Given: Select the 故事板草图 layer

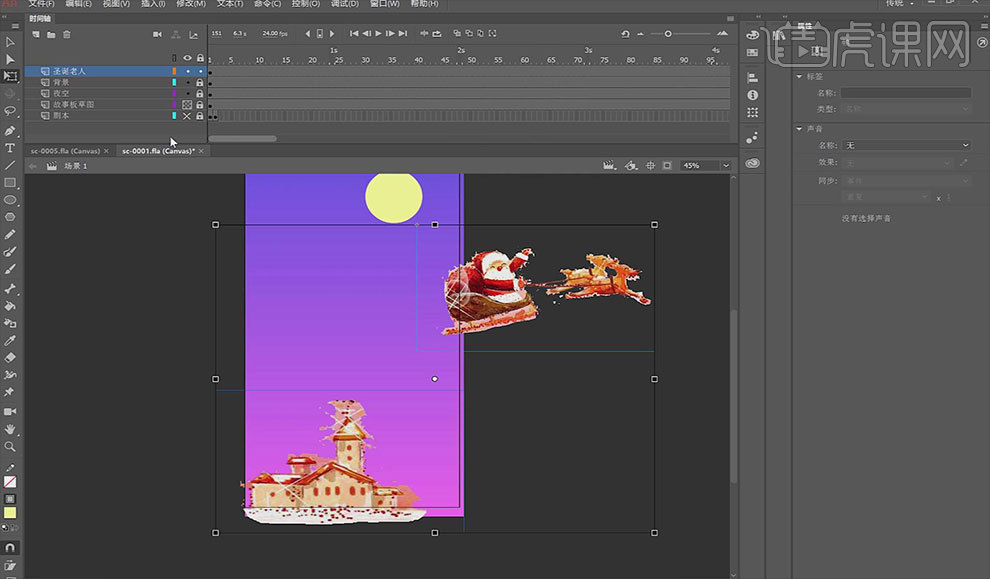Looking at the screenshot, I should pyautogui.click(x=73, y=105).
